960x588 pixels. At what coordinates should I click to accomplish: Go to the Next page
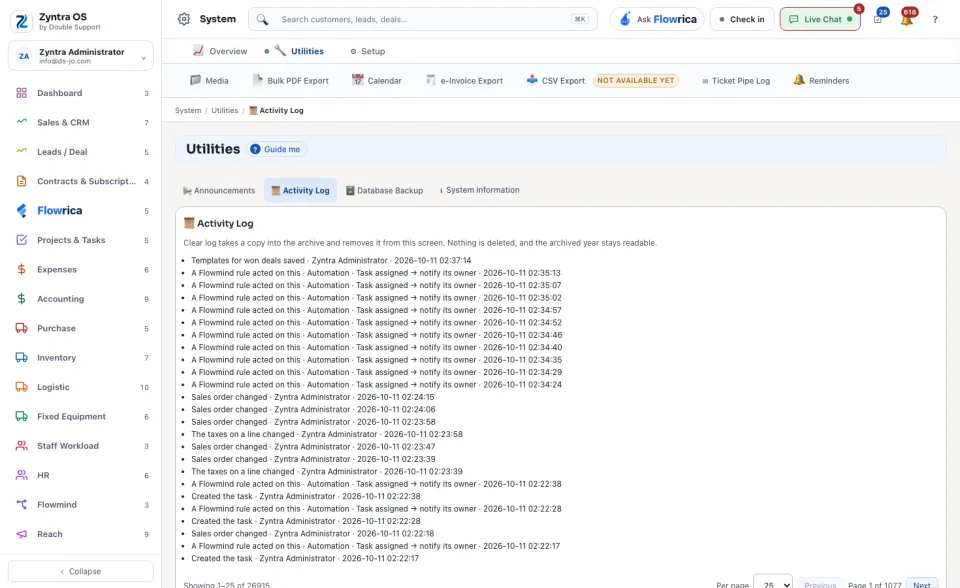pos(921,584)
